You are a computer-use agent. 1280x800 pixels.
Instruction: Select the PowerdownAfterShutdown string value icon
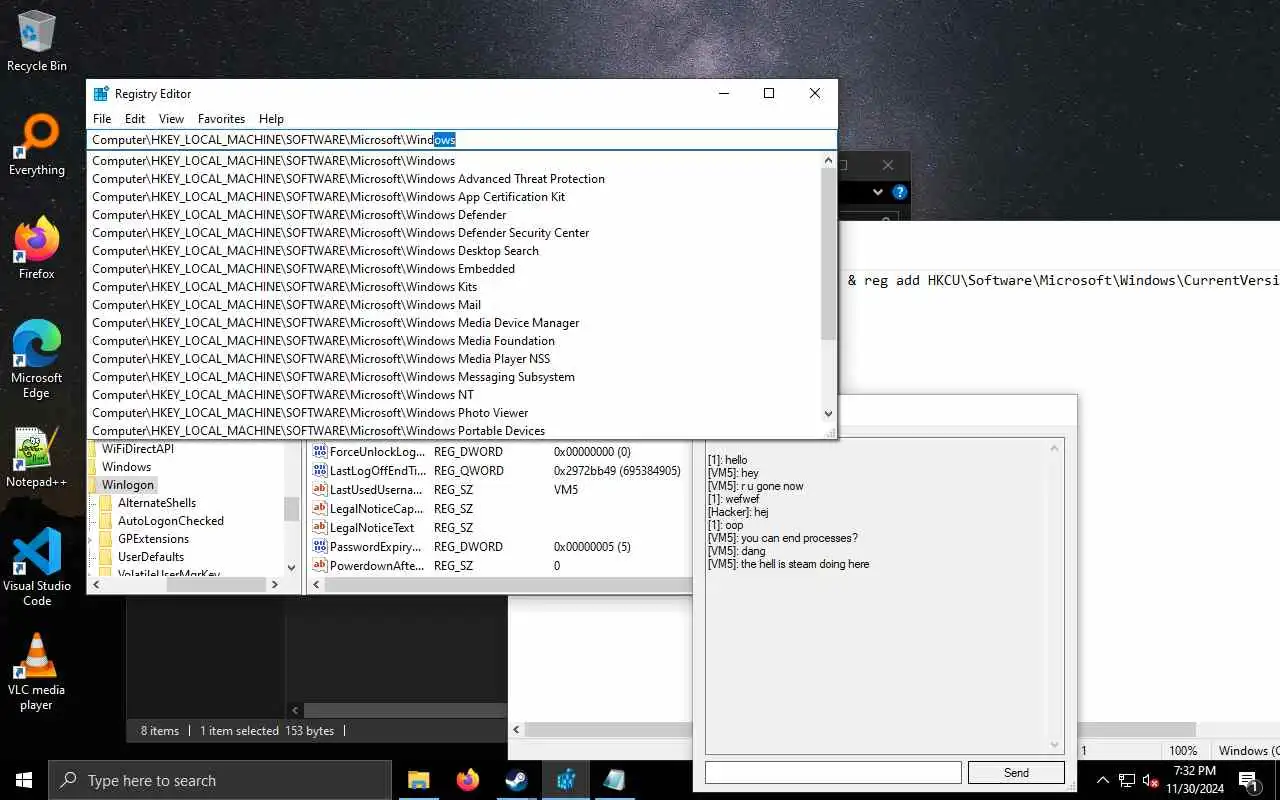(320, 566)
